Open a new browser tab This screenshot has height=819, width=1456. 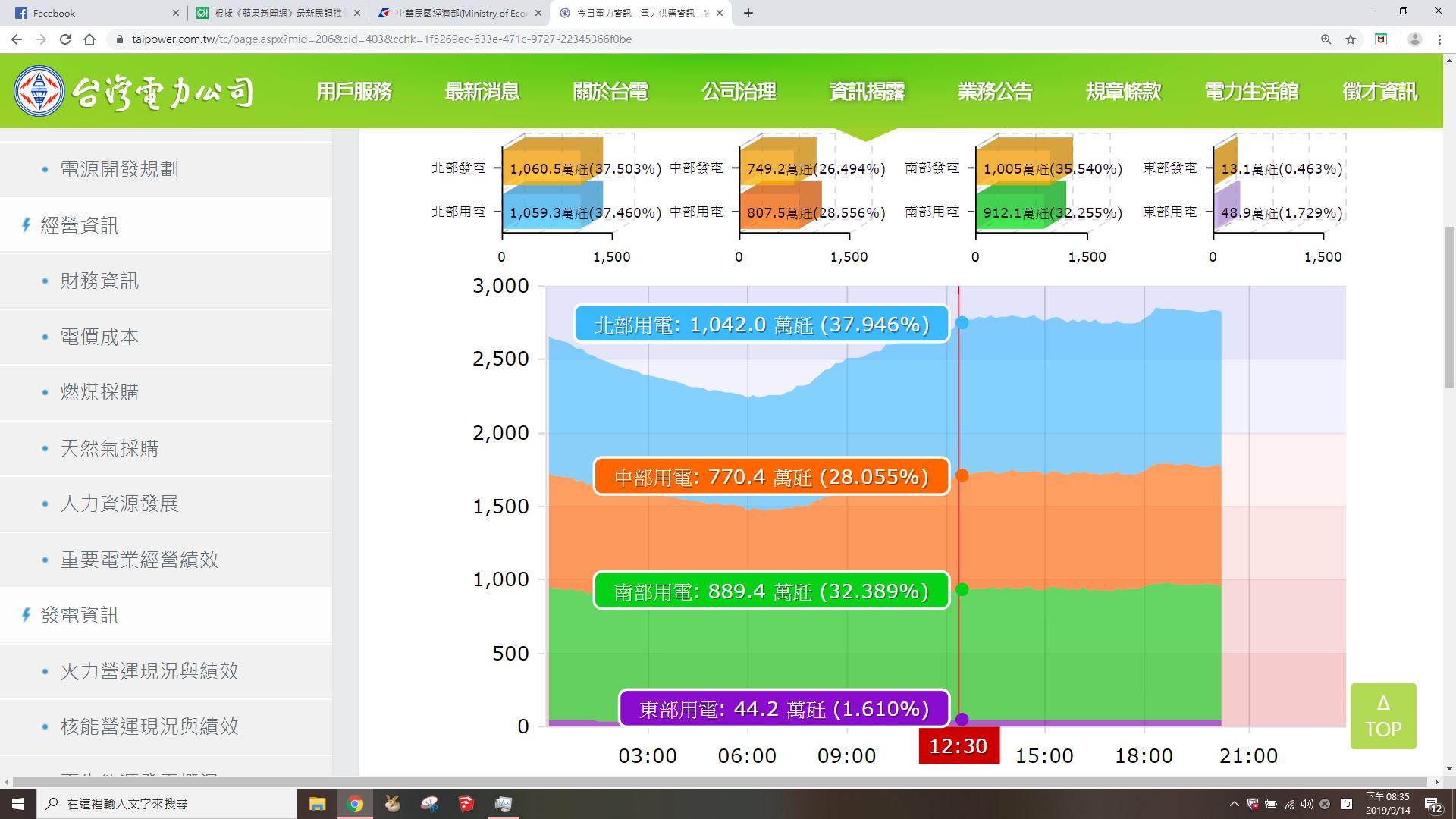748,13
